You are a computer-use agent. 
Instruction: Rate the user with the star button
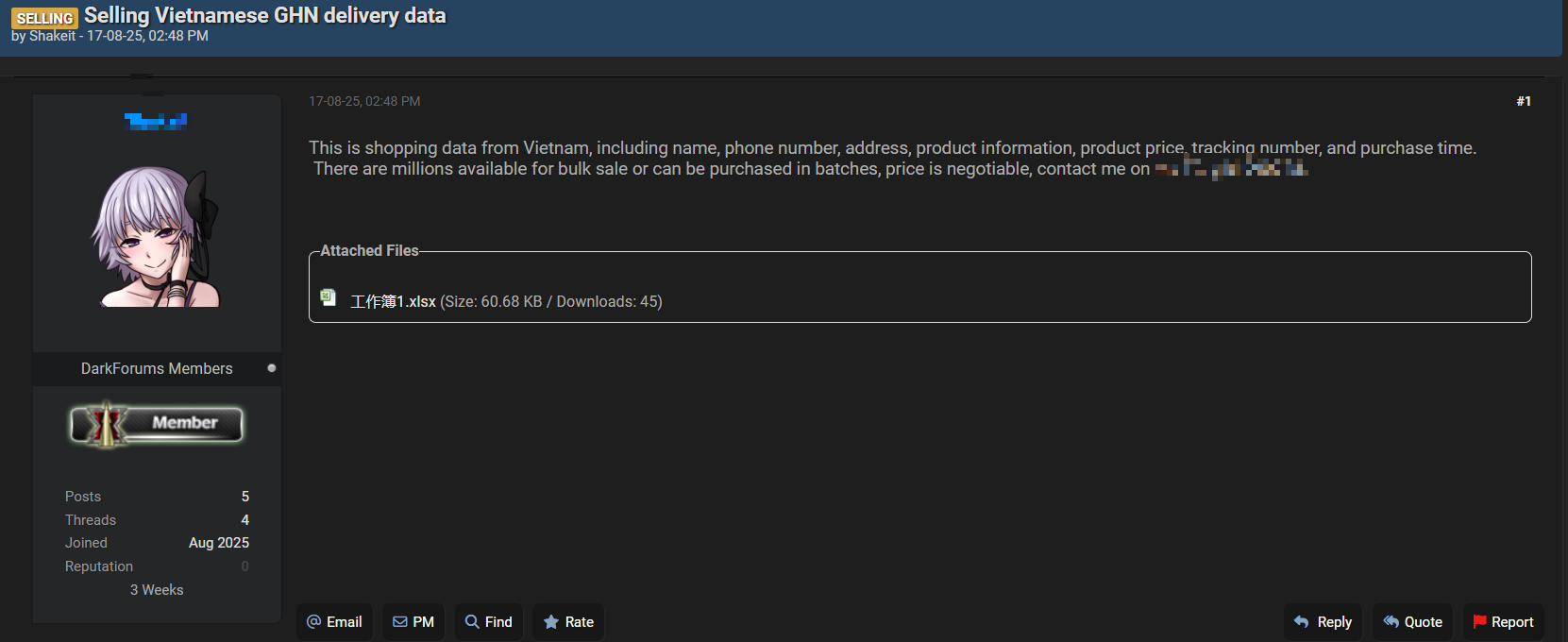pos(568,622)
